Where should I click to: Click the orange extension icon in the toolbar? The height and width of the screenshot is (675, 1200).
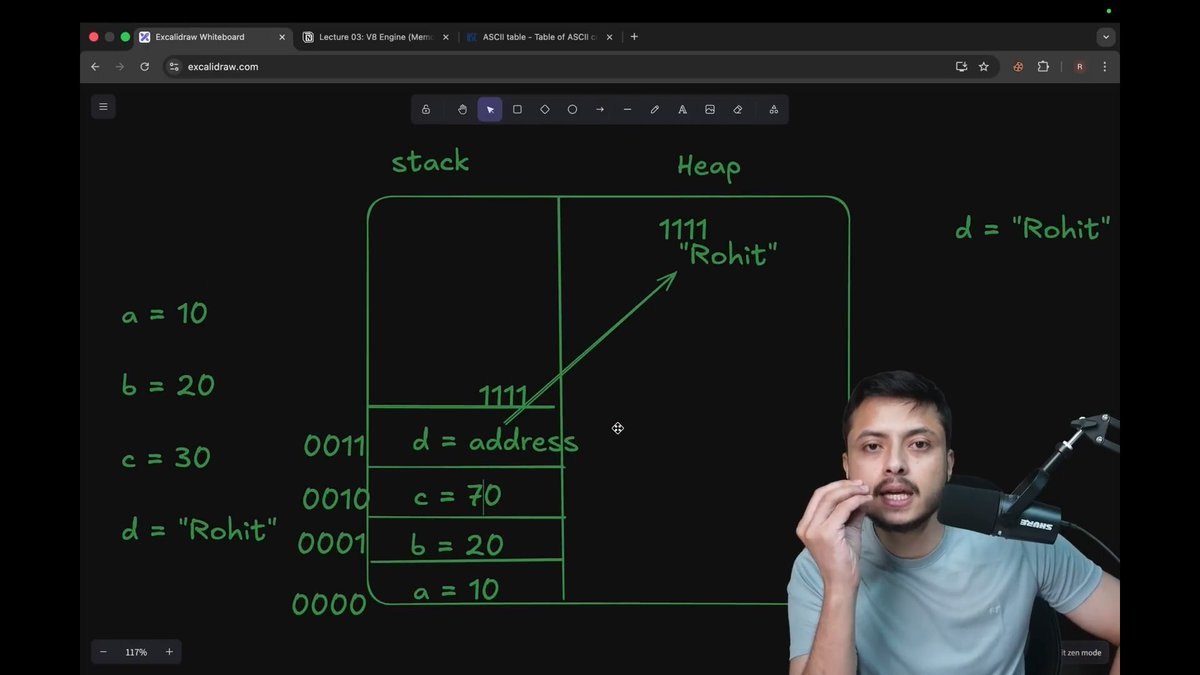click(1018, 67)
